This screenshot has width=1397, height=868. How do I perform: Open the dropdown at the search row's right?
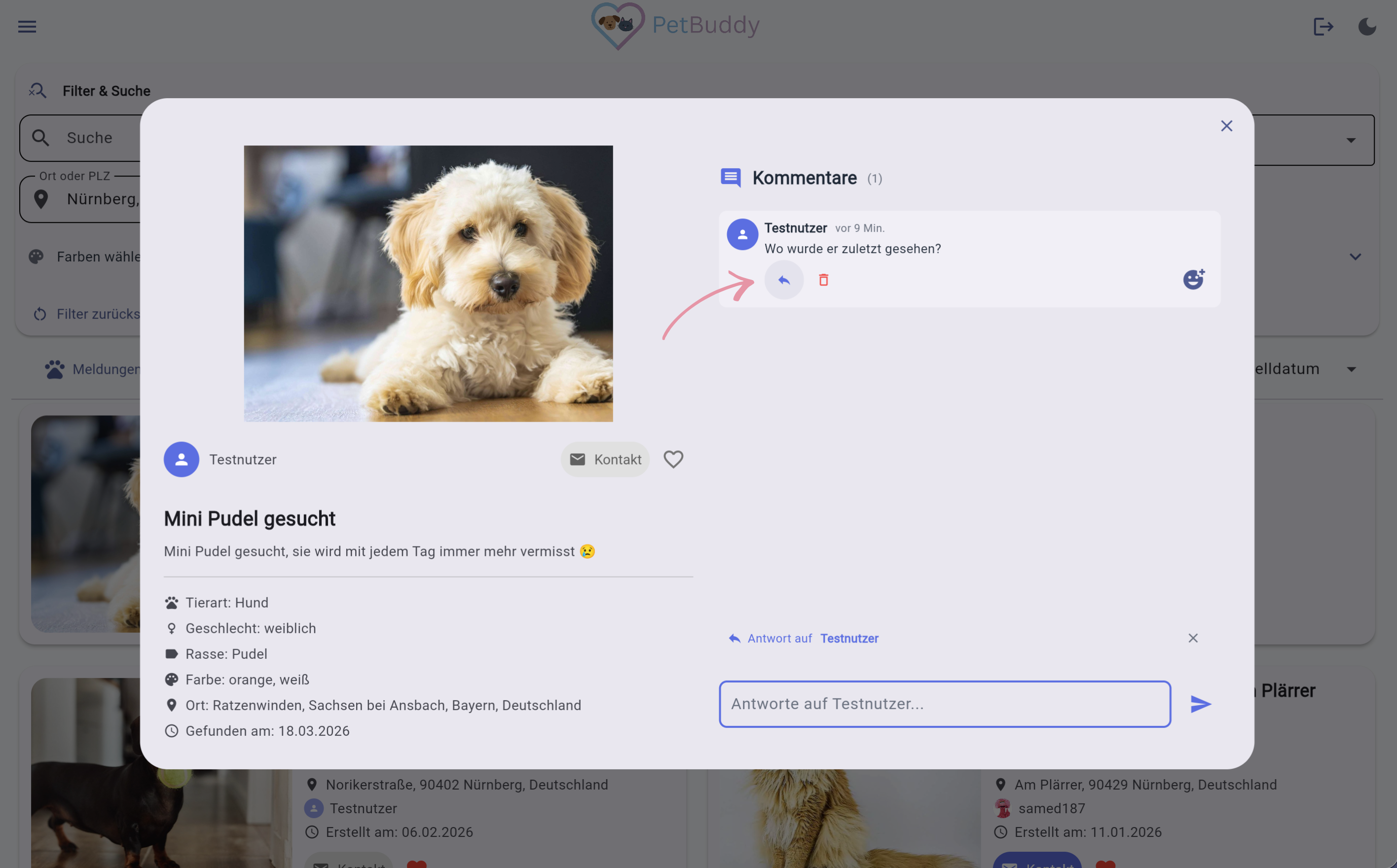pos(1351,140)
